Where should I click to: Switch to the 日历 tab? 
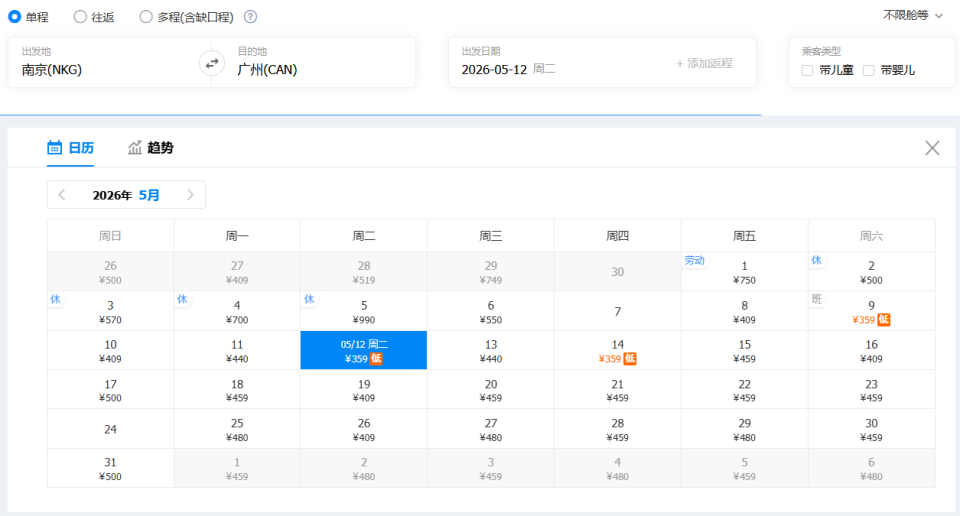click(70, 148)
